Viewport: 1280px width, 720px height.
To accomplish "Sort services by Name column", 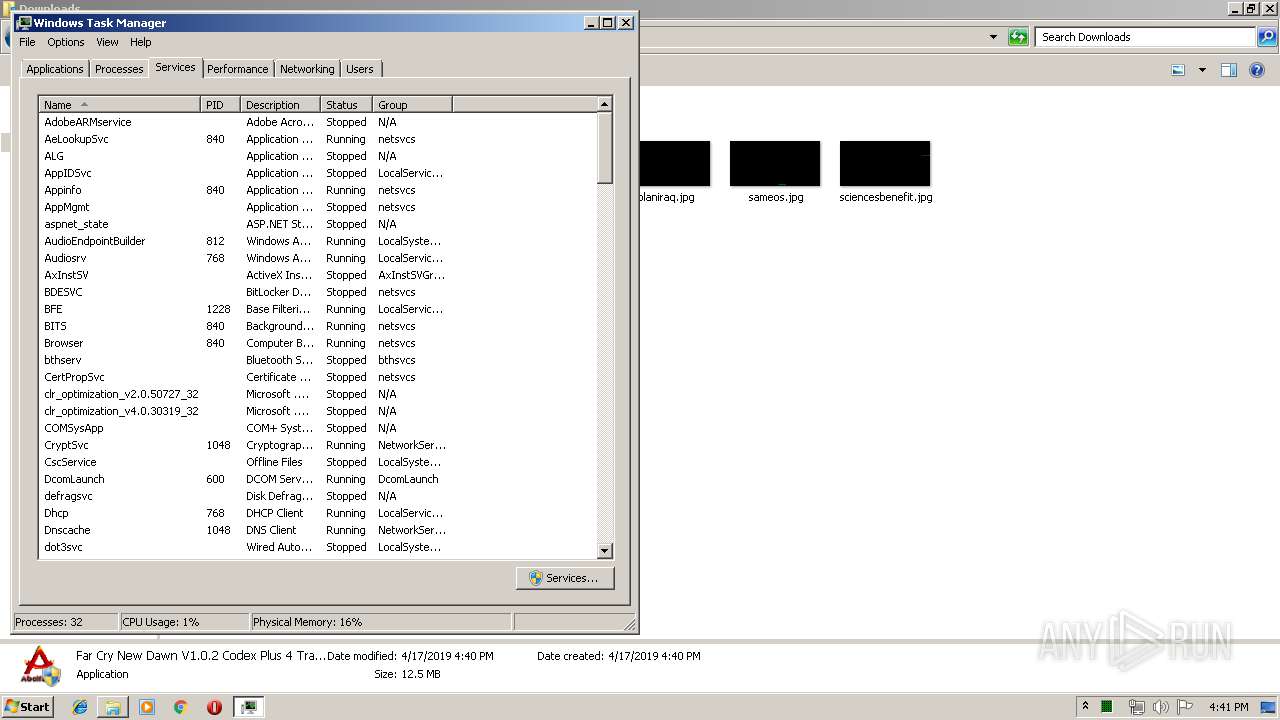I will point(120,104).
